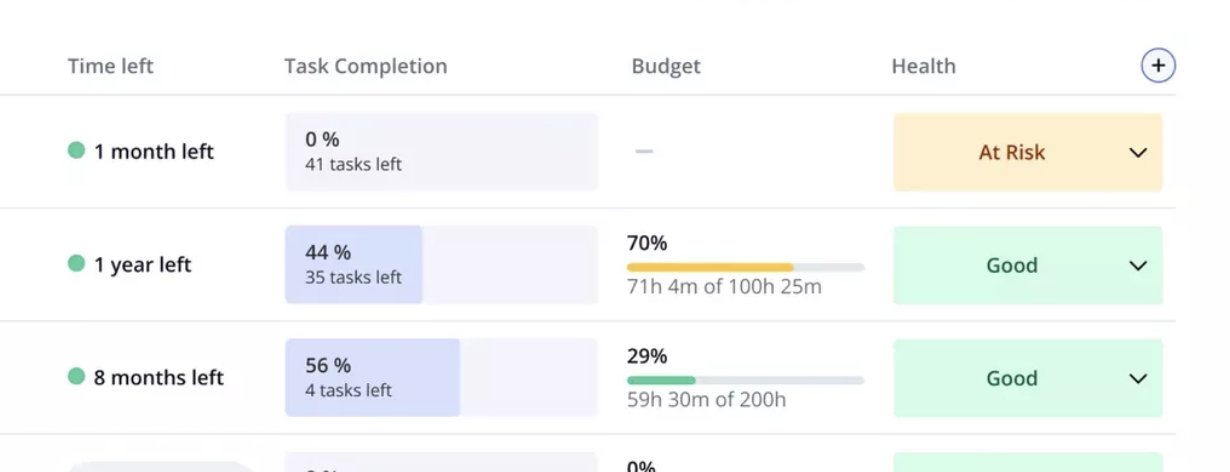1230x472 pixels.
Task: Select the Health column header
Action: point(923,66)
